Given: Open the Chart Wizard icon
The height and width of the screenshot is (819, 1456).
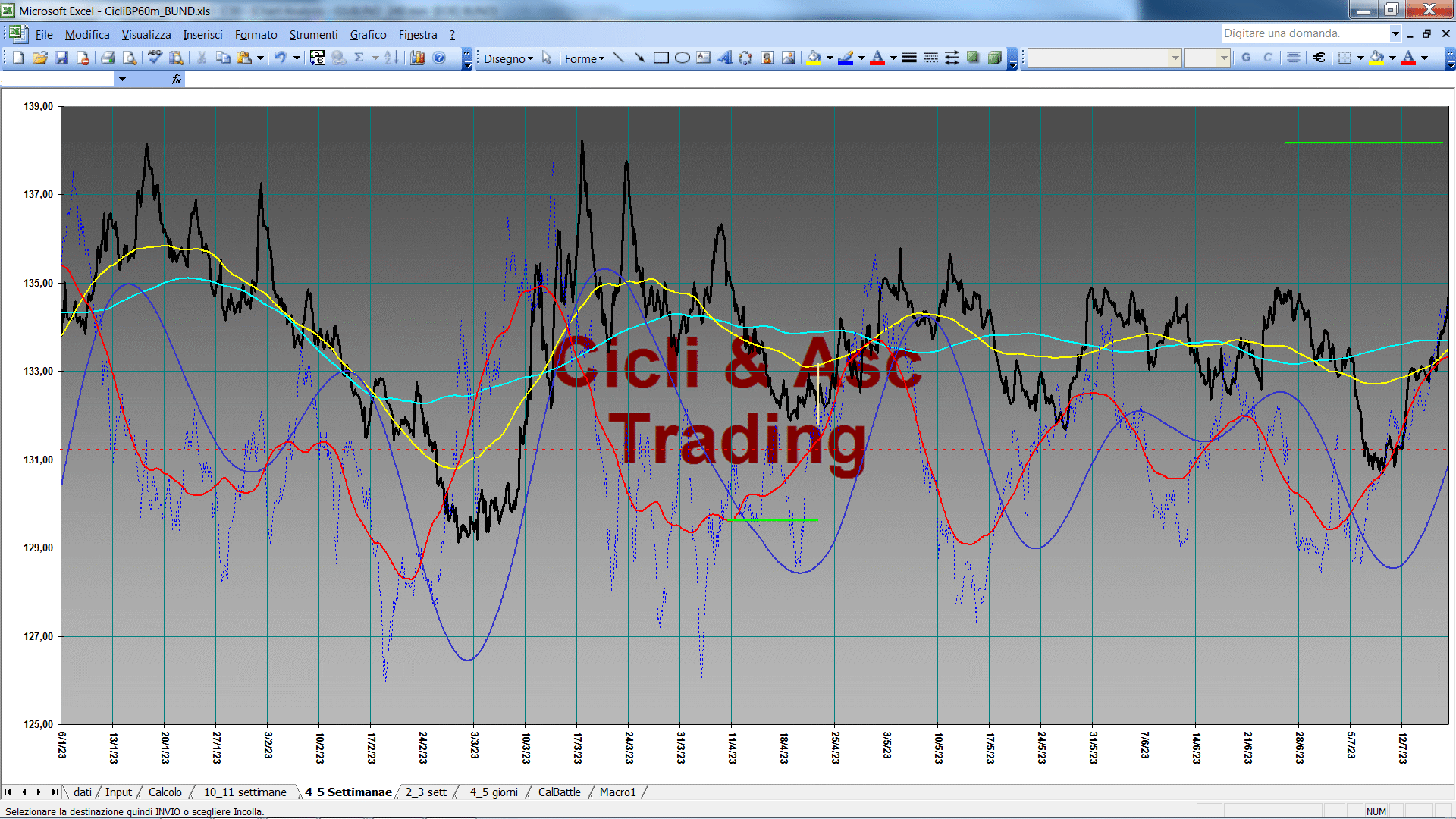Looking at the screenshot, I should coord(417,58).
